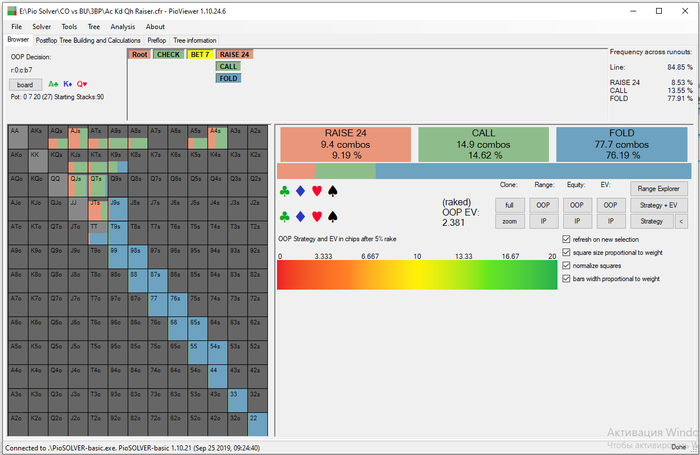Select clubs suit in top suit row

[x=284, y=192]
